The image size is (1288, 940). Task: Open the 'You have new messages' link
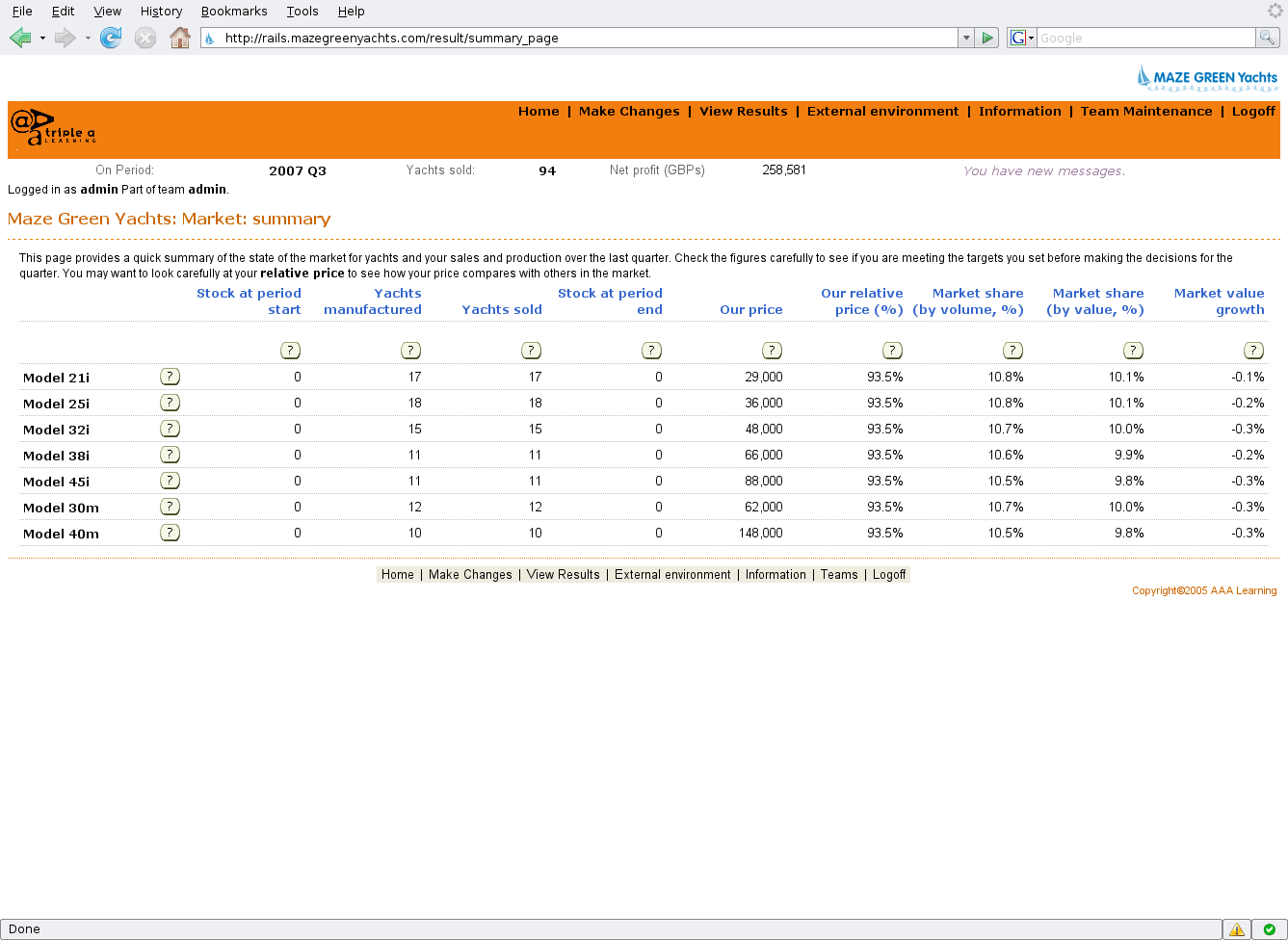(1043, 170)
